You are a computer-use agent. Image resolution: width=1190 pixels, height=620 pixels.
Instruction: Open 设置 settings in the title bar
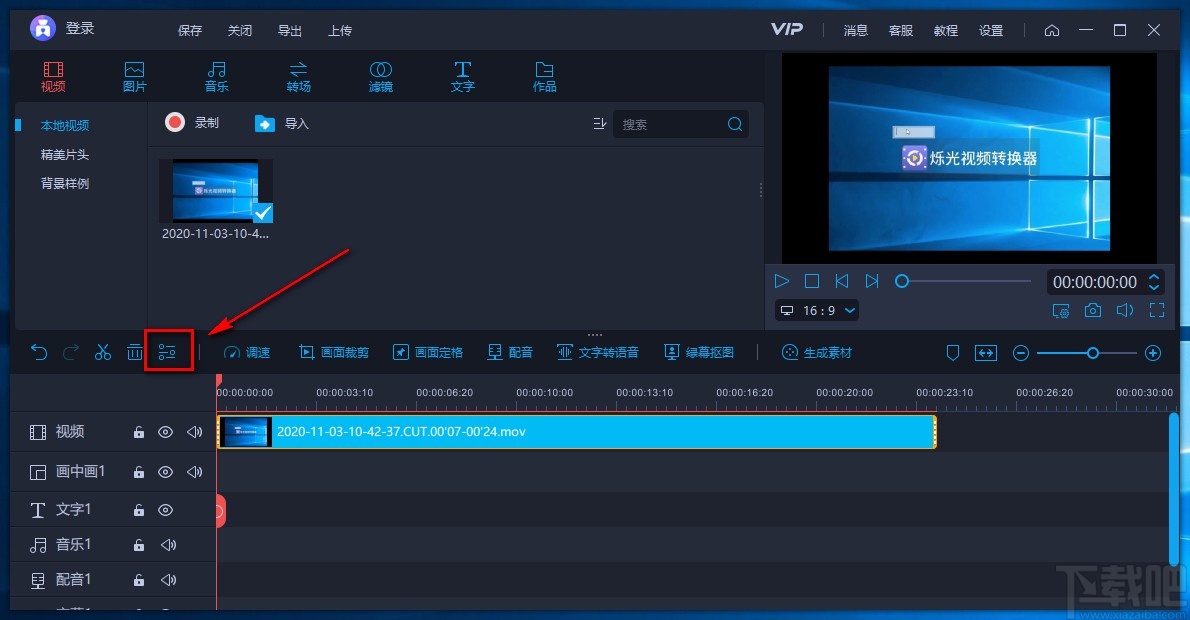tap(991, 30)
